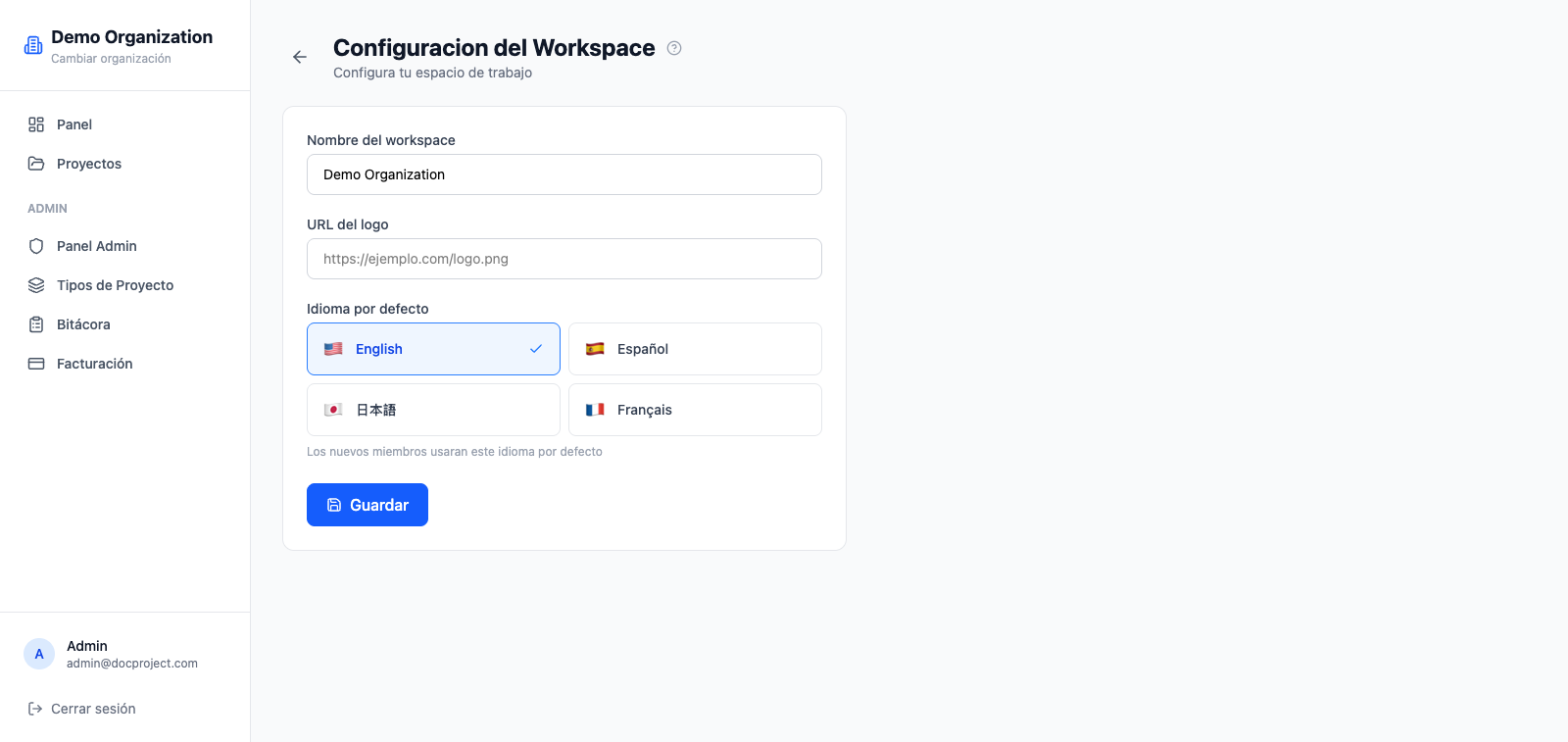Select English as default language

[x=433, y=349]
